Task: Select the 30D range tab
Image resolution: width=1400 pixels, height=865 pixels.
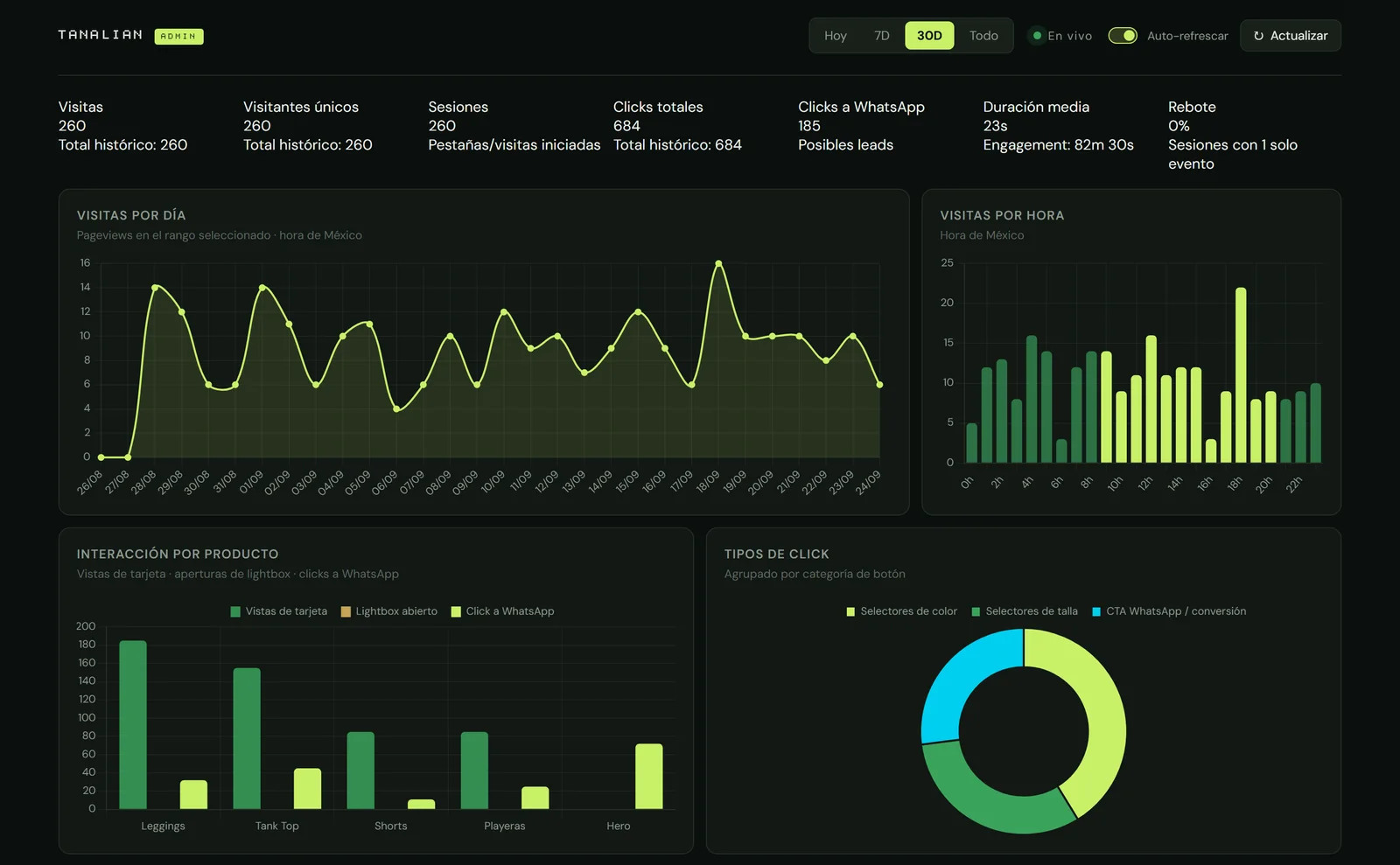Action: click(929, 36)
